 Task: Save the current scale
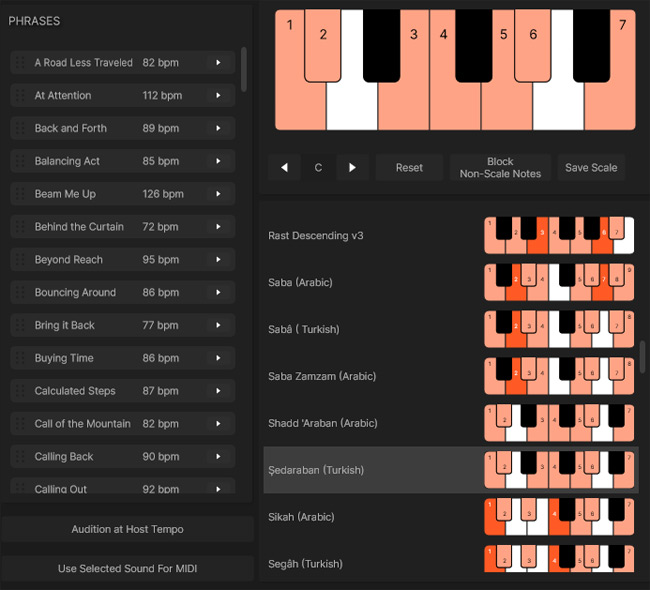(591, 168)
